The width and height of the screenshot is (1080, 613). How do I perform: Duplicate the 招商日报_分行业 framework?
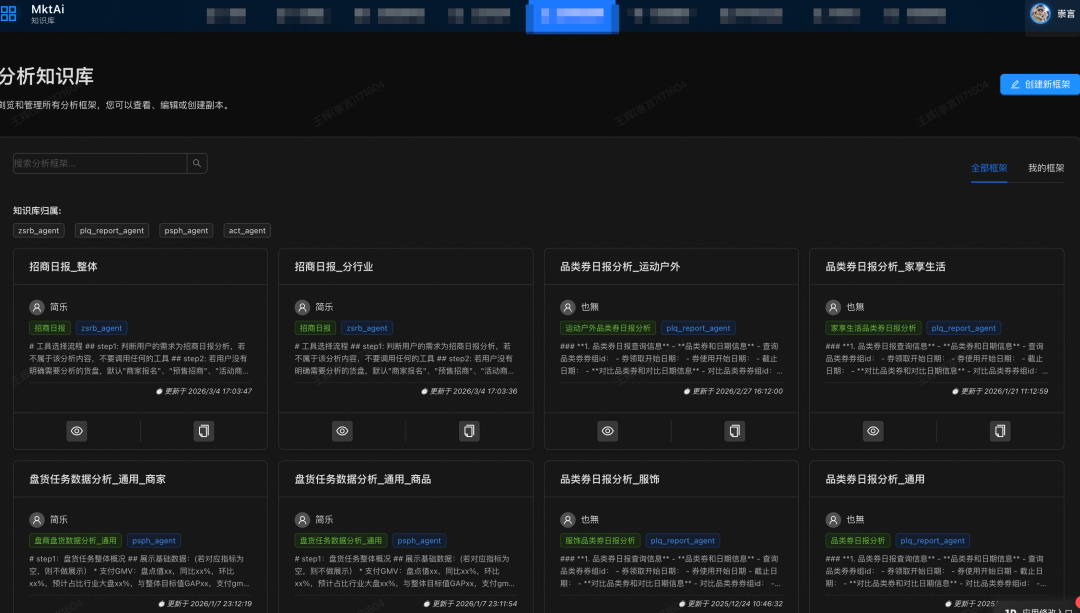[x=469, y=431]
